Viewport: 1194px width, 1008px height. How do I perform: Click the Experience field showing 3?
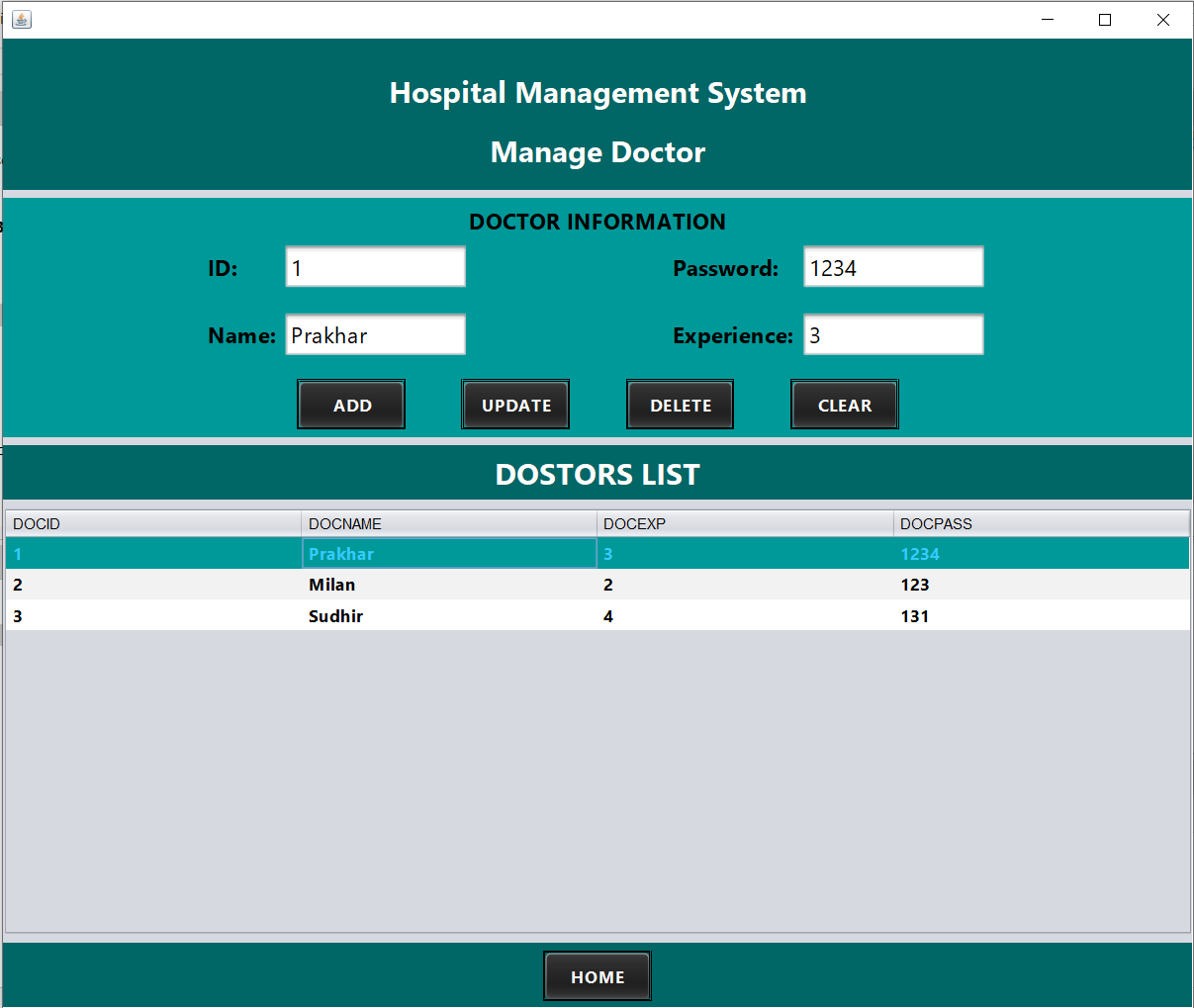tap(892, 334)
